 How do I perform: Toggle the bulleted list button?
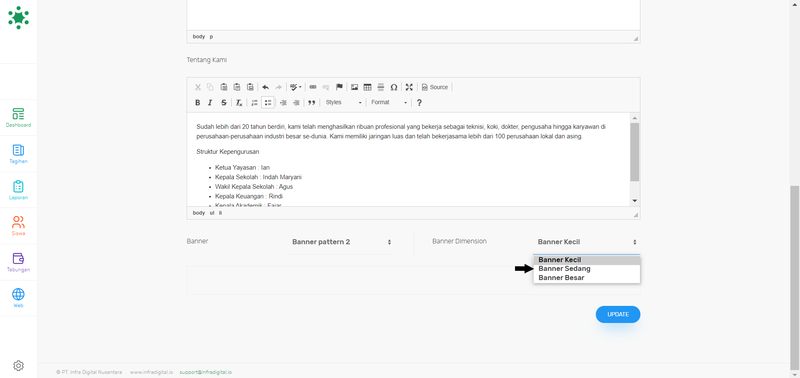267,103
